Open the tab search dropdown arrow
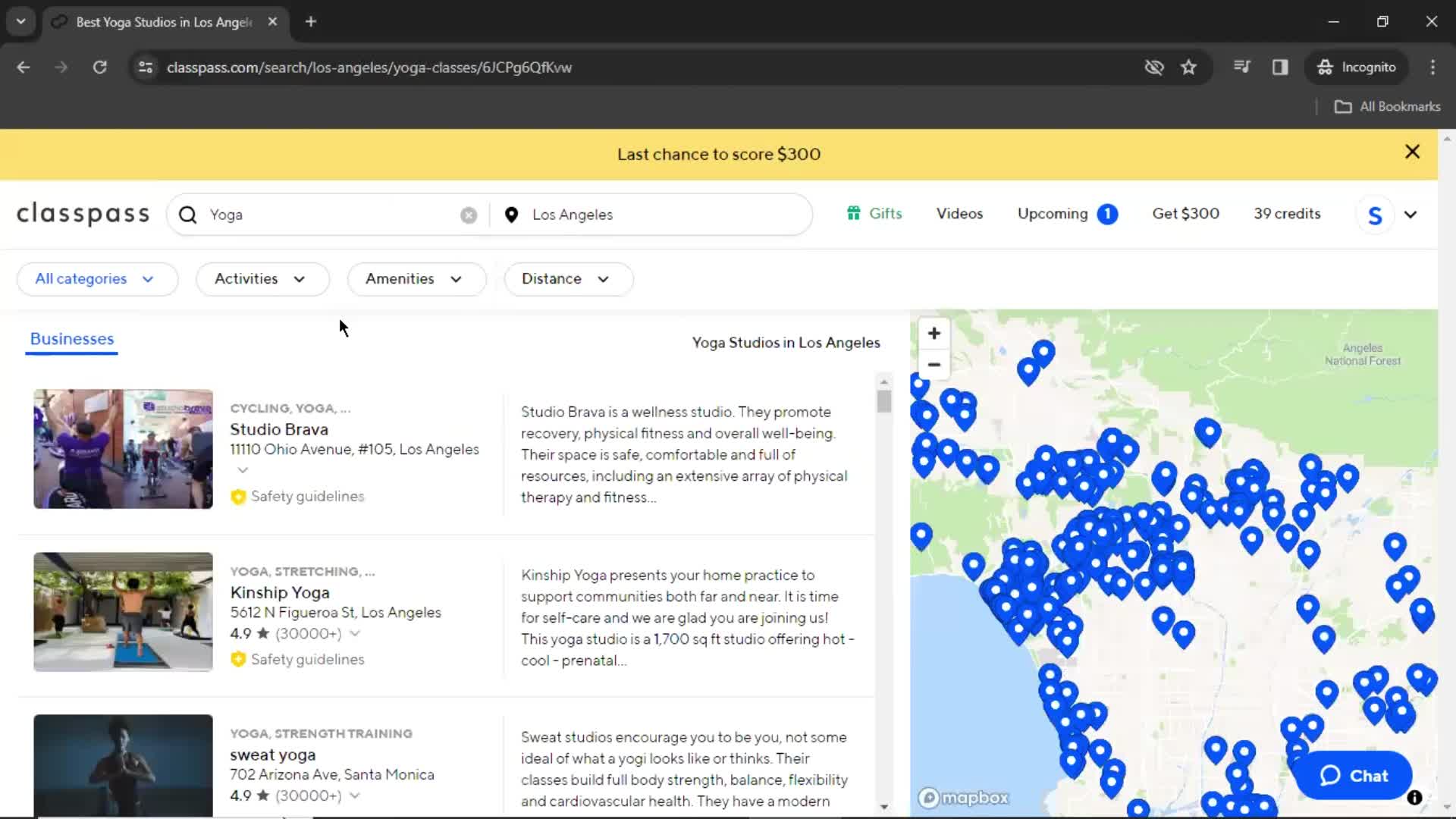This screenshot has height=819, width=1456. click(x=21, y=22)
